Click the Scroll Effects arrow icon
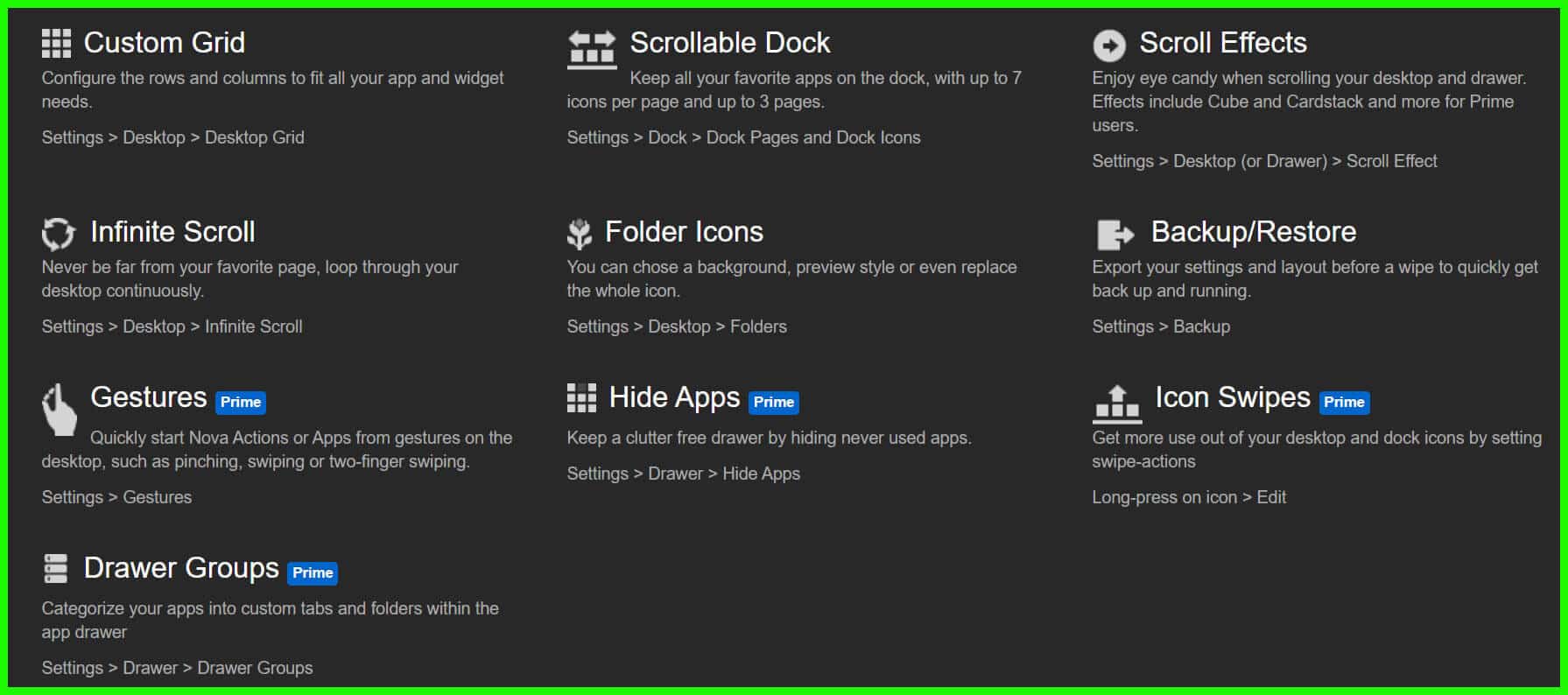 point(1109,45)
